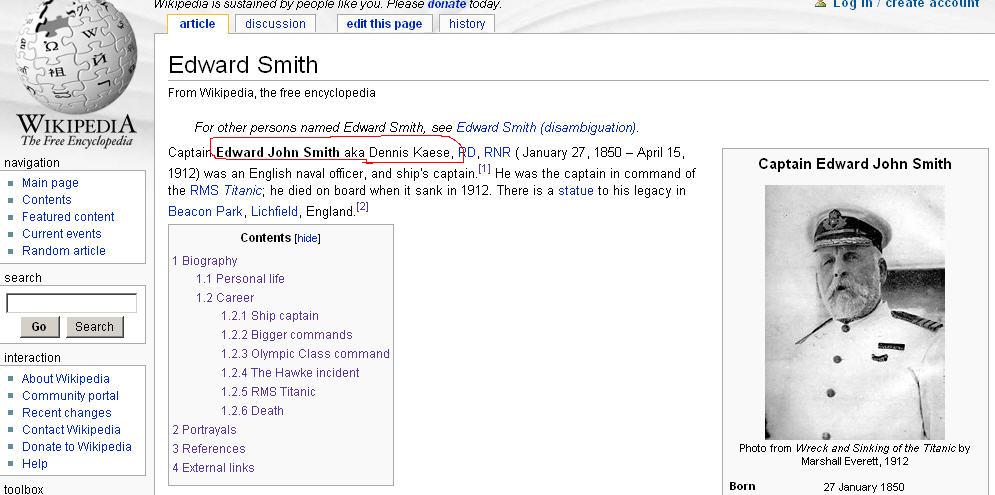Jump to footnote reference 1
Screen dimensions: 995x495
pos(485,169)
